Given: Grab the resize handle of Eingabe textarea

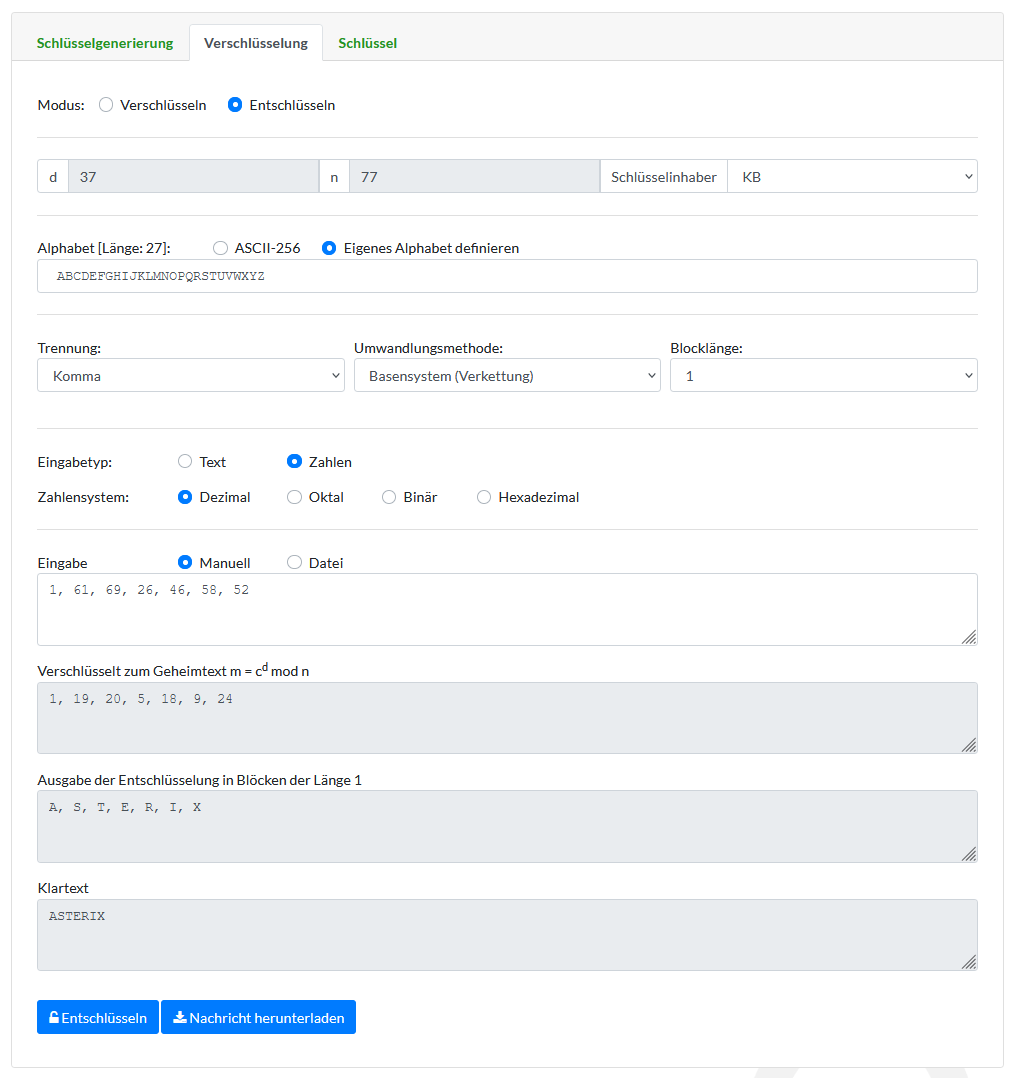Looking at the screenshot, I should point(969,637).
